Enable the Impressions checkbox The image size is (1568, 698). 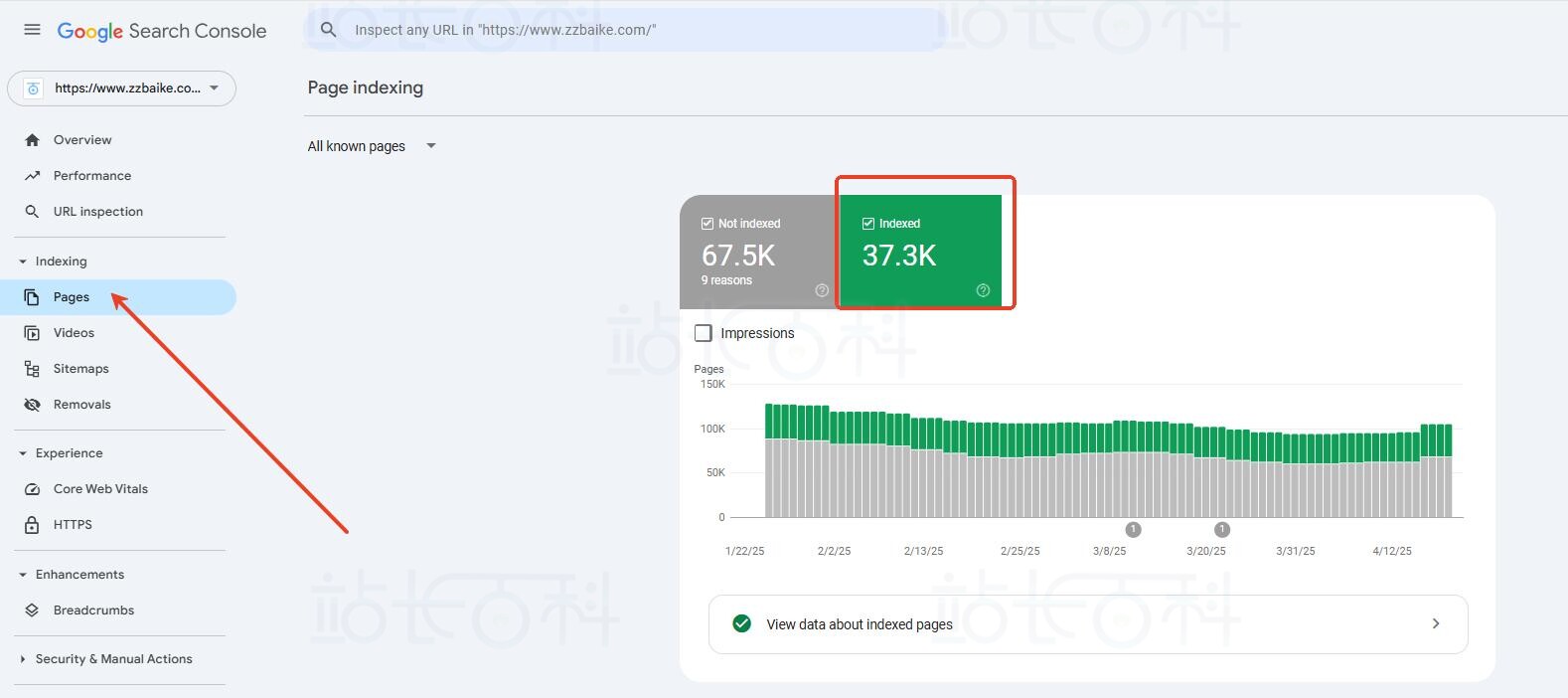pos(704,333)
